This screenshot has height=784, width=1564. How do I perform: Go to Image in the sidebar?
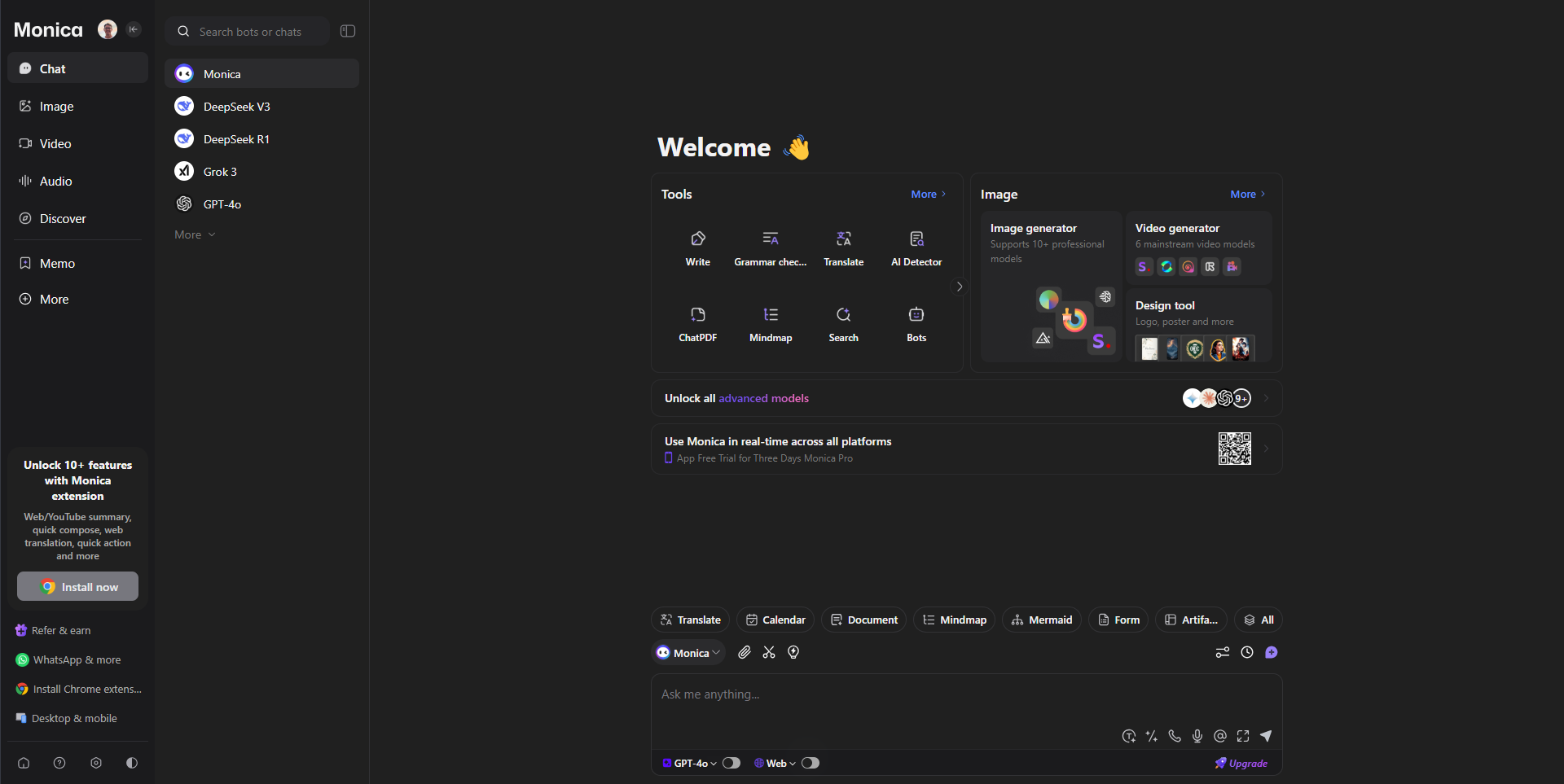point(56,107)
